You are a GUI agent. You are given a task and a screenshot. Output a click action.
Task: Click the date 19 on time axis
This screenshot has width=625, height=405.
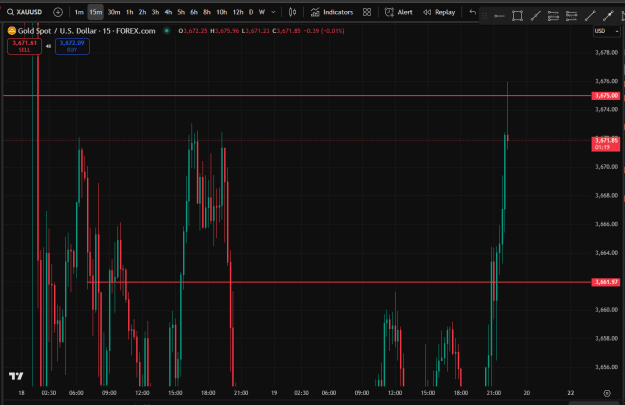(274, 393)
